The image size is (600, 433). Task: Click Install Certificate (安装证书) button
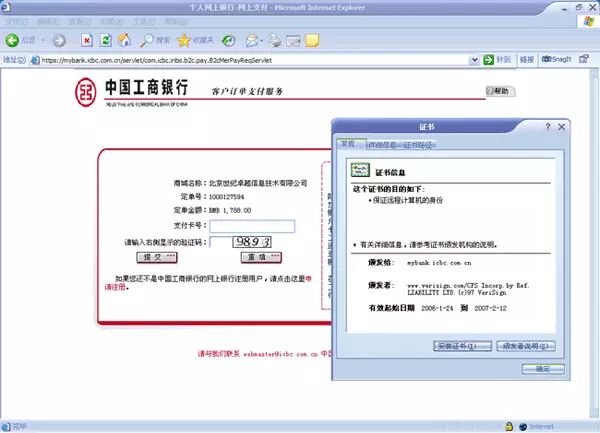tap(463, 346)
